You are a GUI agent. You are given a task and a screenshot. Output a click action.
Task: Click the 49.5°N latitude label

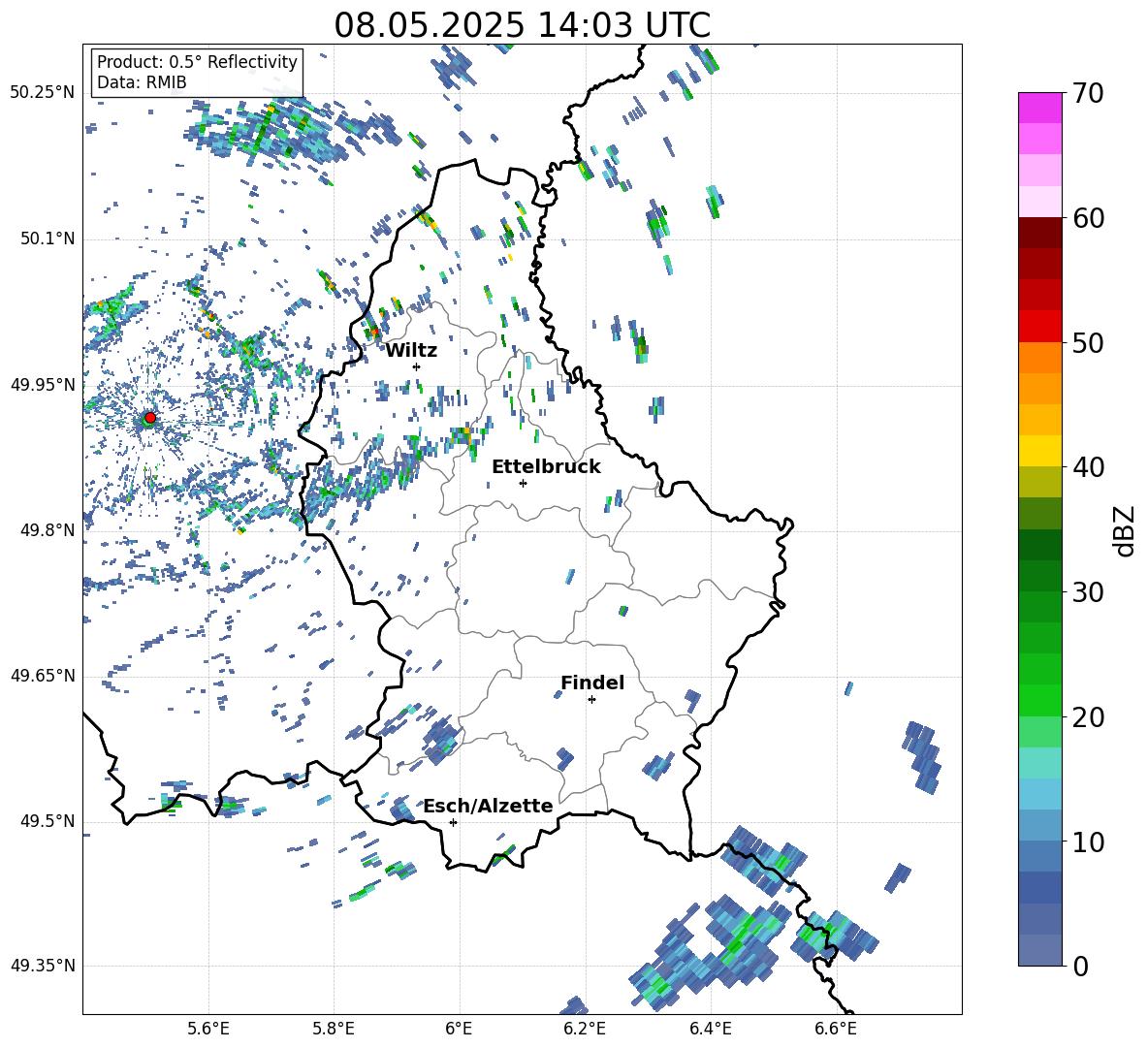coord(48,821)
